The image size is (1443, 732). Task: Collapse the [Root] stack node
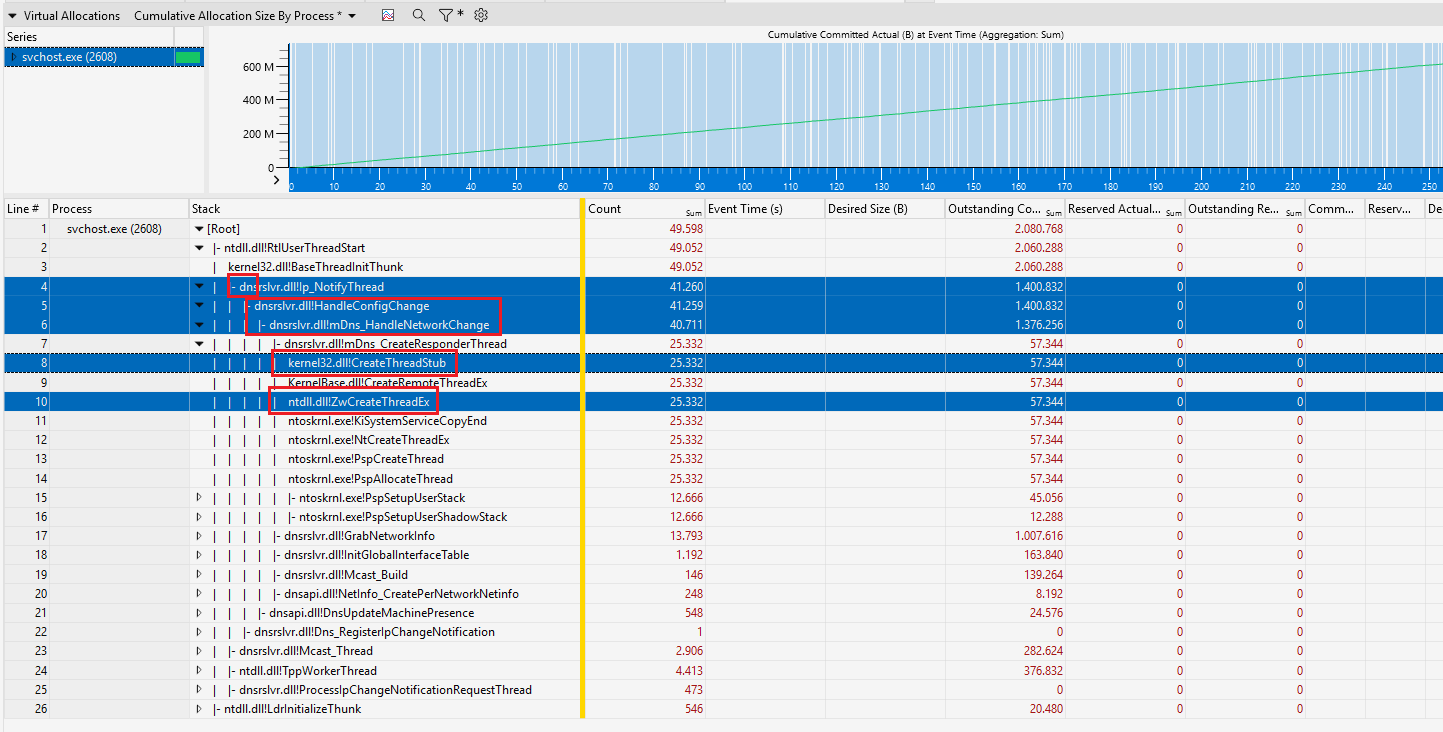[199, 229]
